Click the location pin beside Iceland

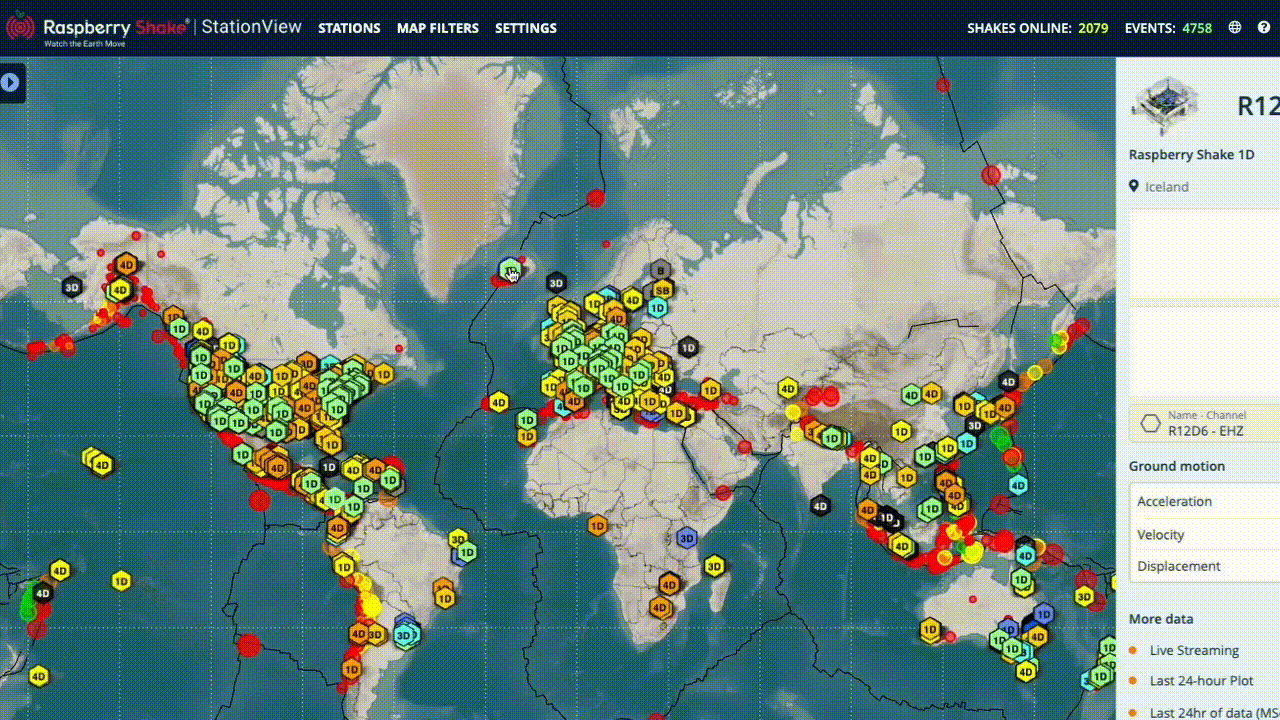pyautogui.click(x=1134, y=186)
